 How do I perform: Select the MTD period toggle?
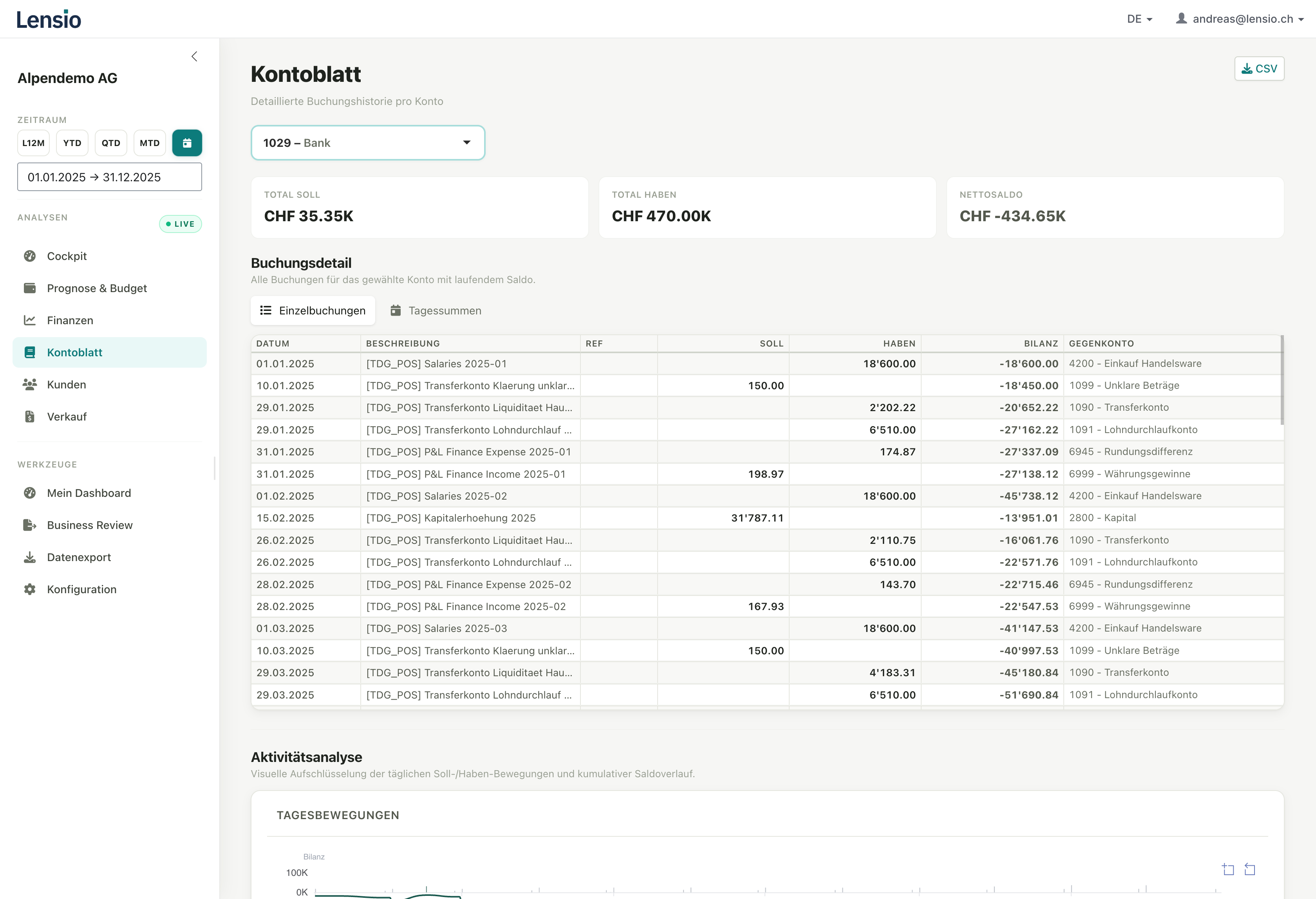pos(150,143)
